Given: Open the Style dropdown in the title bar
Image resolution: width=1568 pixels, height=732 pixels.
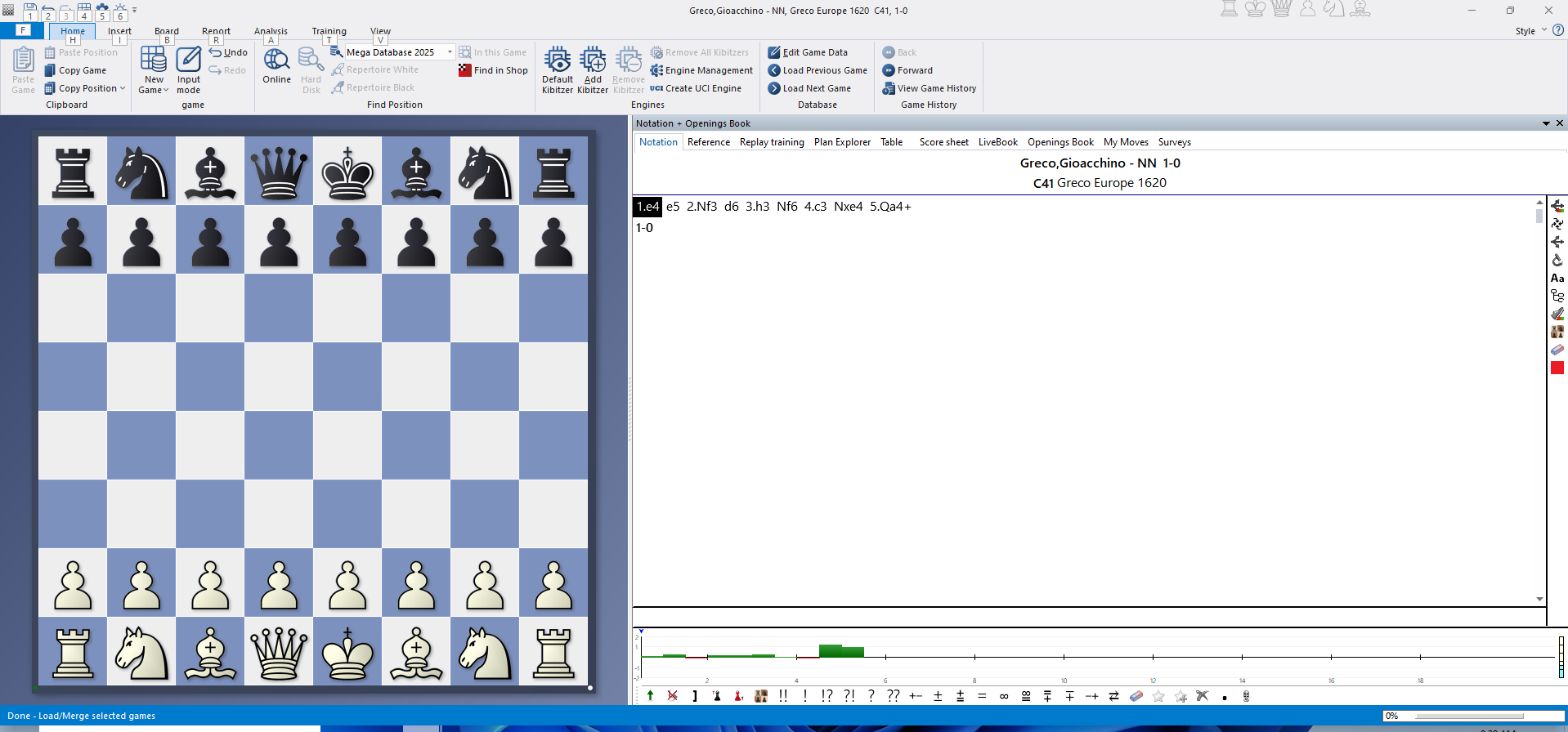Looking at the screenshot, I should click(1530, 31).
